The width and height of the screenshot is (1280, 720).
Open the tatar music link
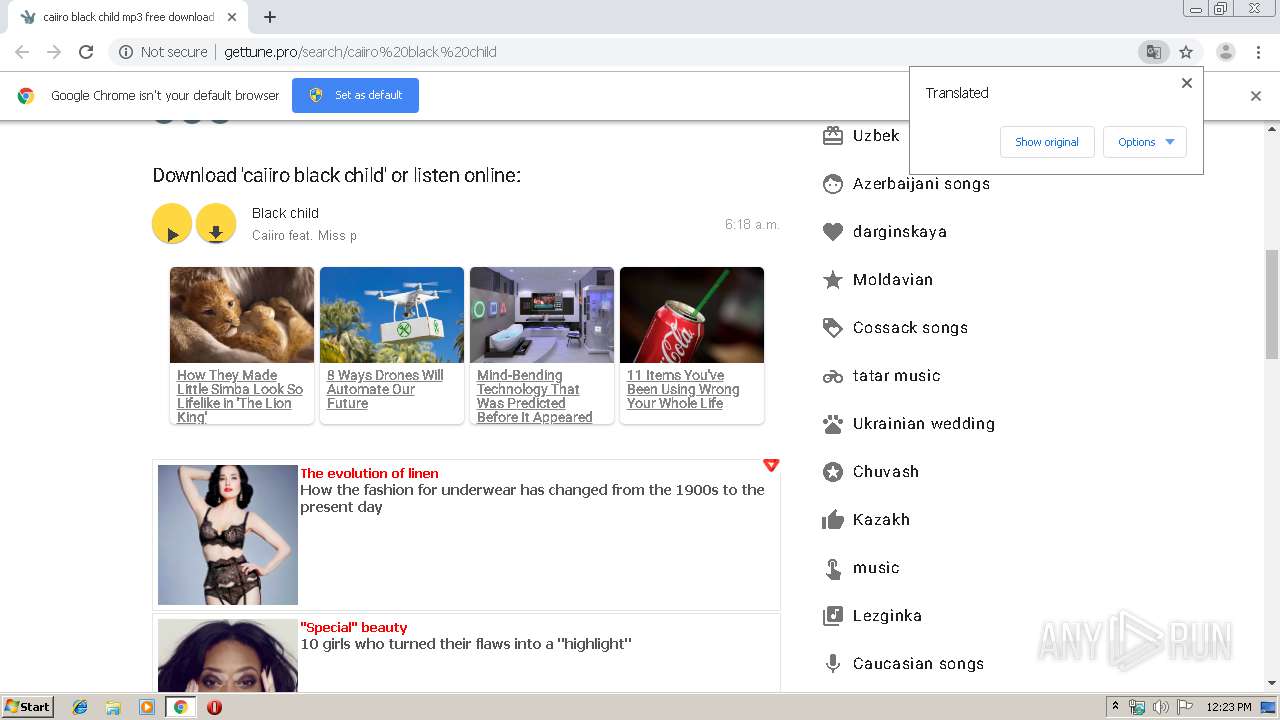coord(897,376)
